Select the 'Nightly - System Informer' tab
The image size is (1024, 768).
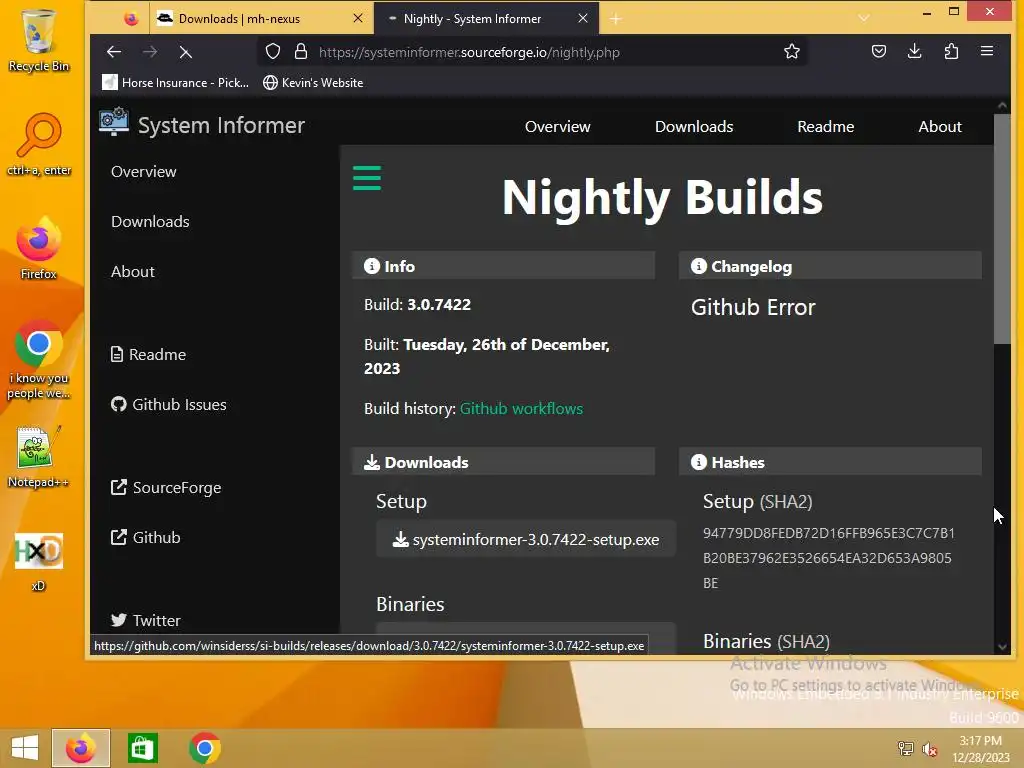[485, 18]
